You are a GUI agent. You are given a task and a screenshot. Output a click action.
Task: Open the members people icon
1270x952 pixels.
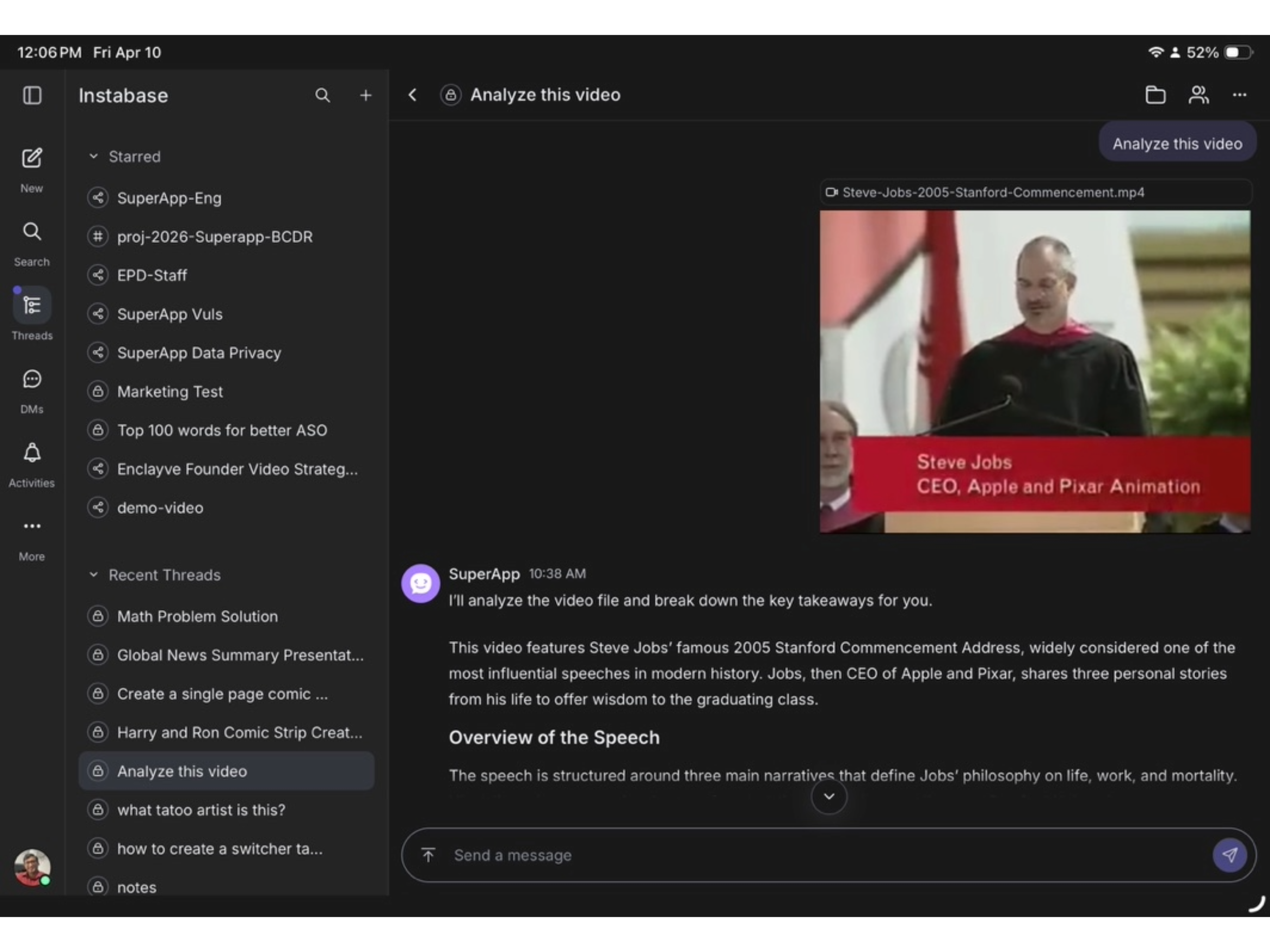1198,95
